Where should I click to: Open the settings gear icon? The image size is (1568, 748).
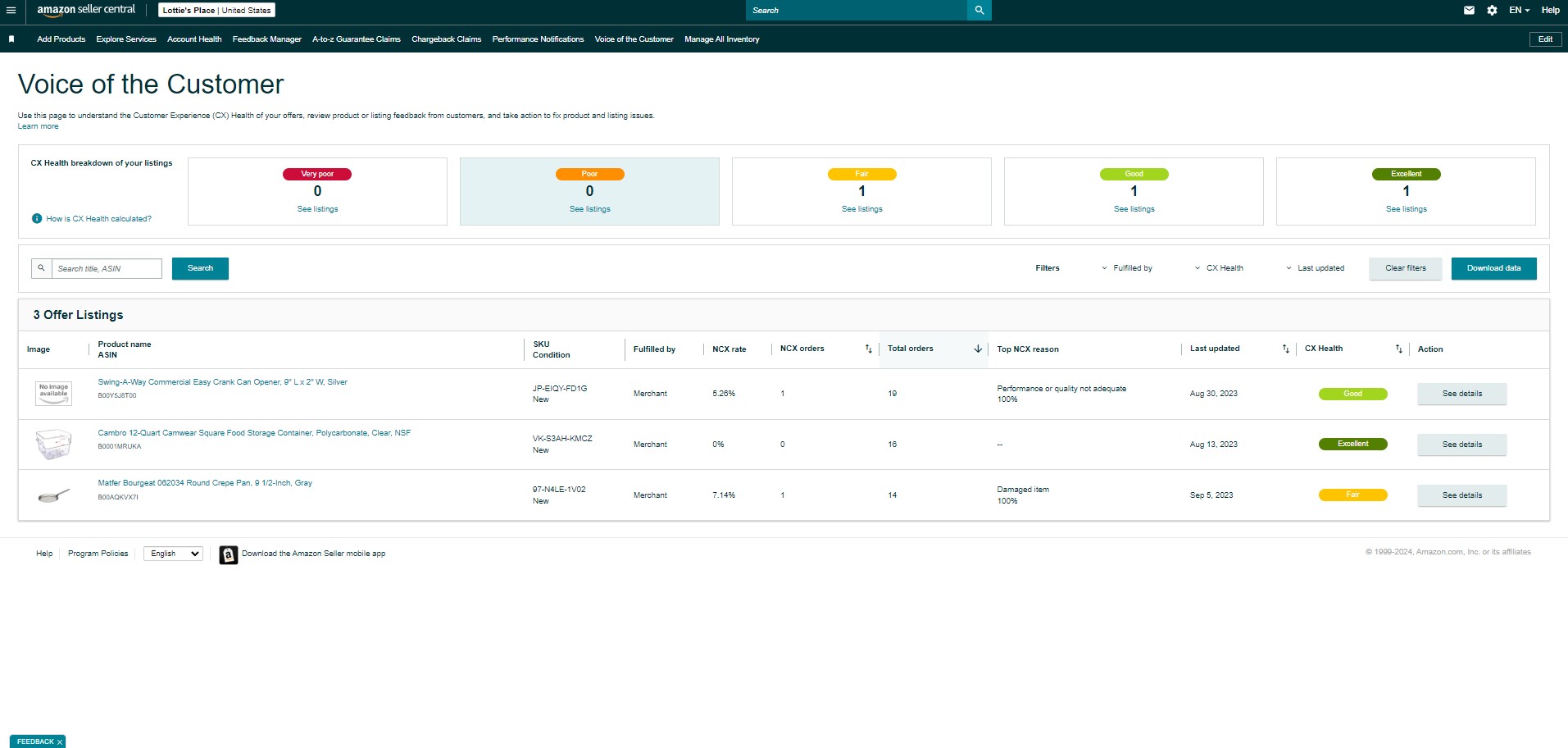(x=1492, y=11)
